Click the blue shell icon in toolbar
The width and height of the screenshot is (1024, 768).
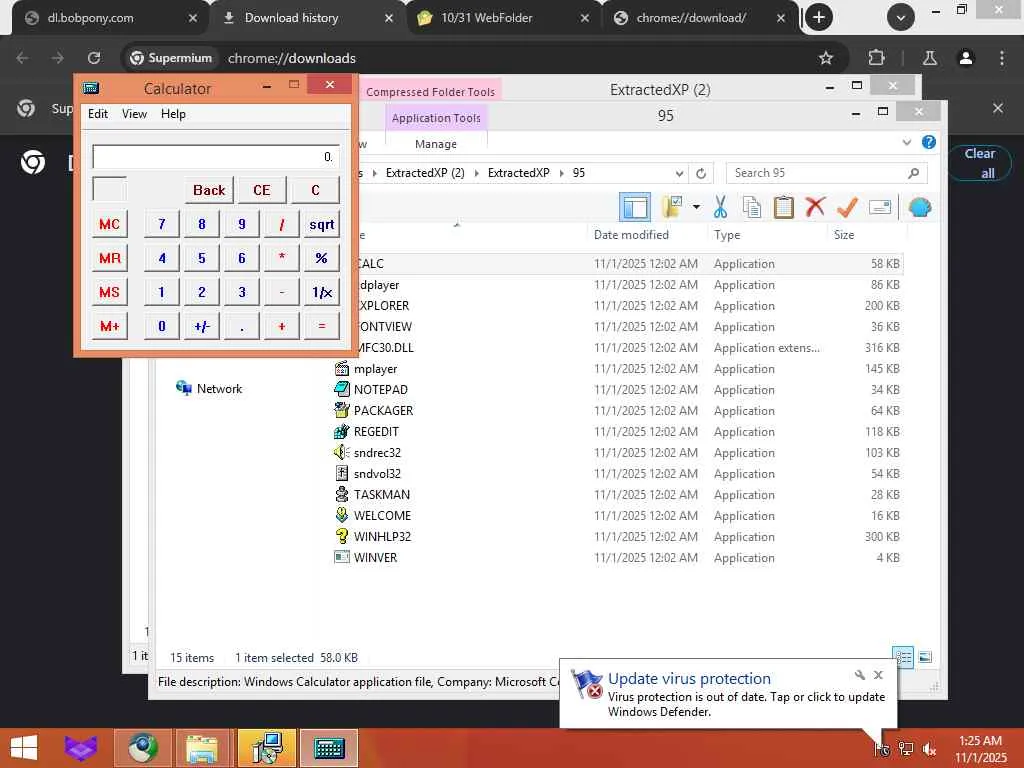pyautogui.click(x=920, y=208)
